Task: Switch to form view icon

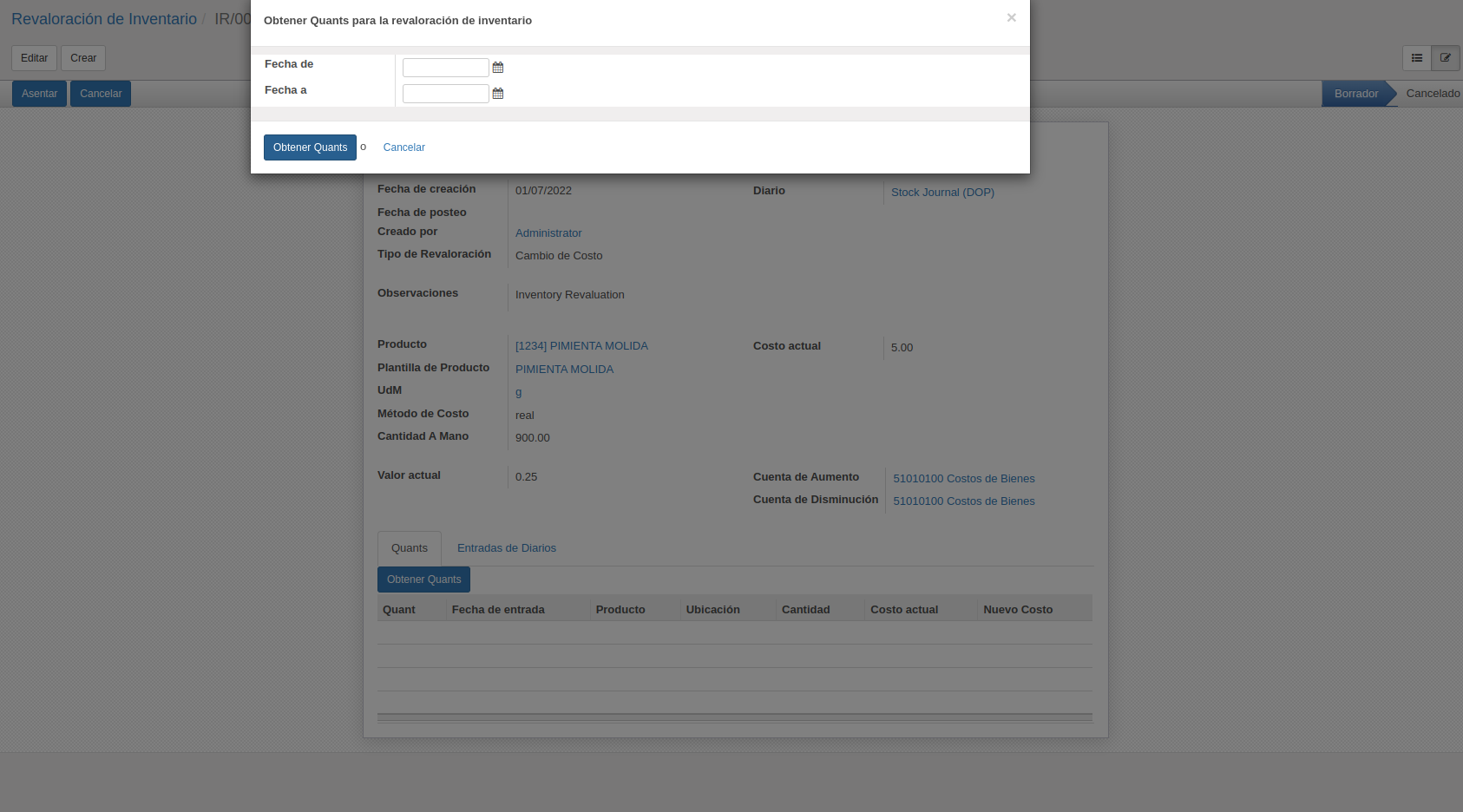Action: (x=1446, y=58)
